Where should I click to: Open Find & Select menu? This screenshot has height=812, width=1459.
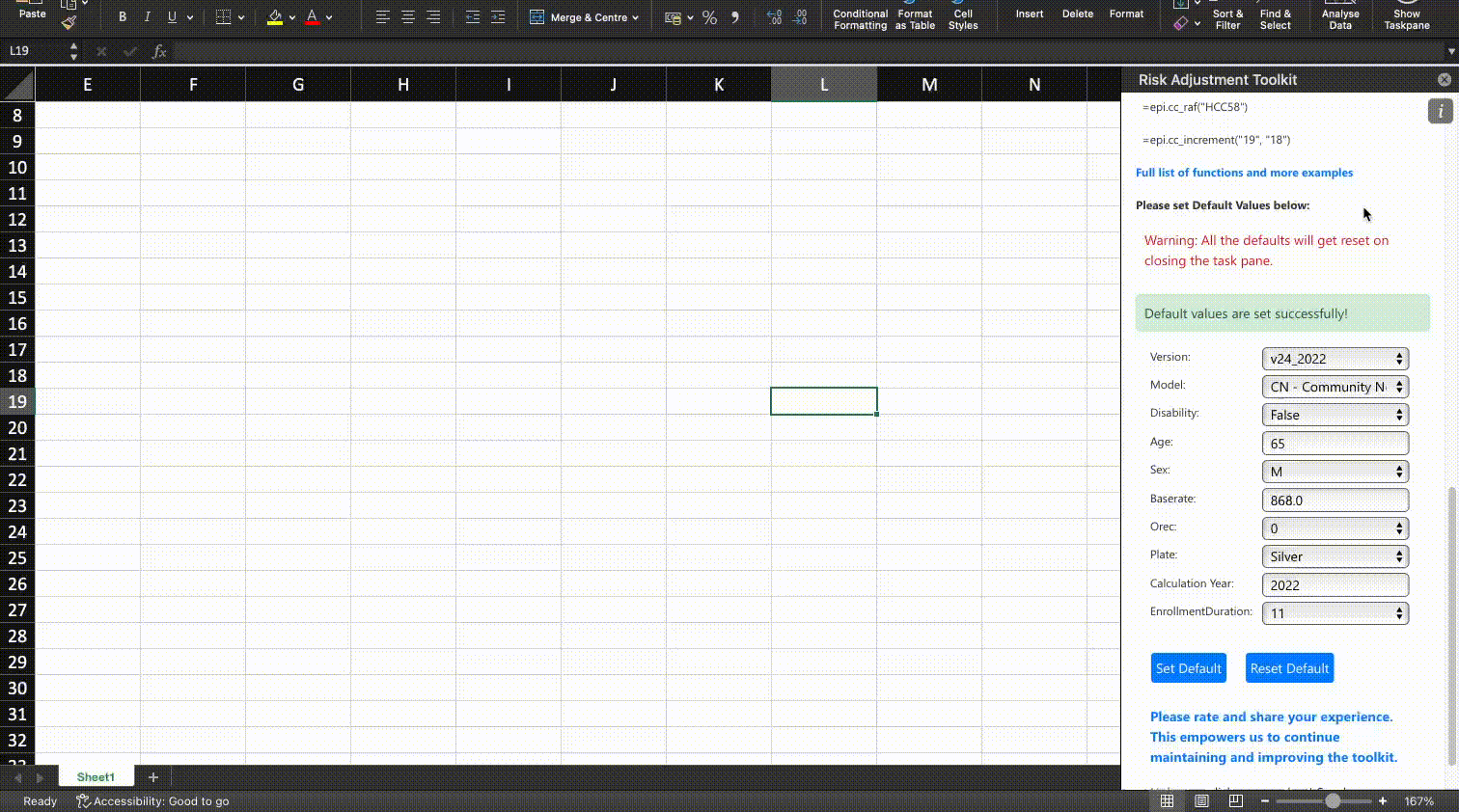tap(1275, 17)
